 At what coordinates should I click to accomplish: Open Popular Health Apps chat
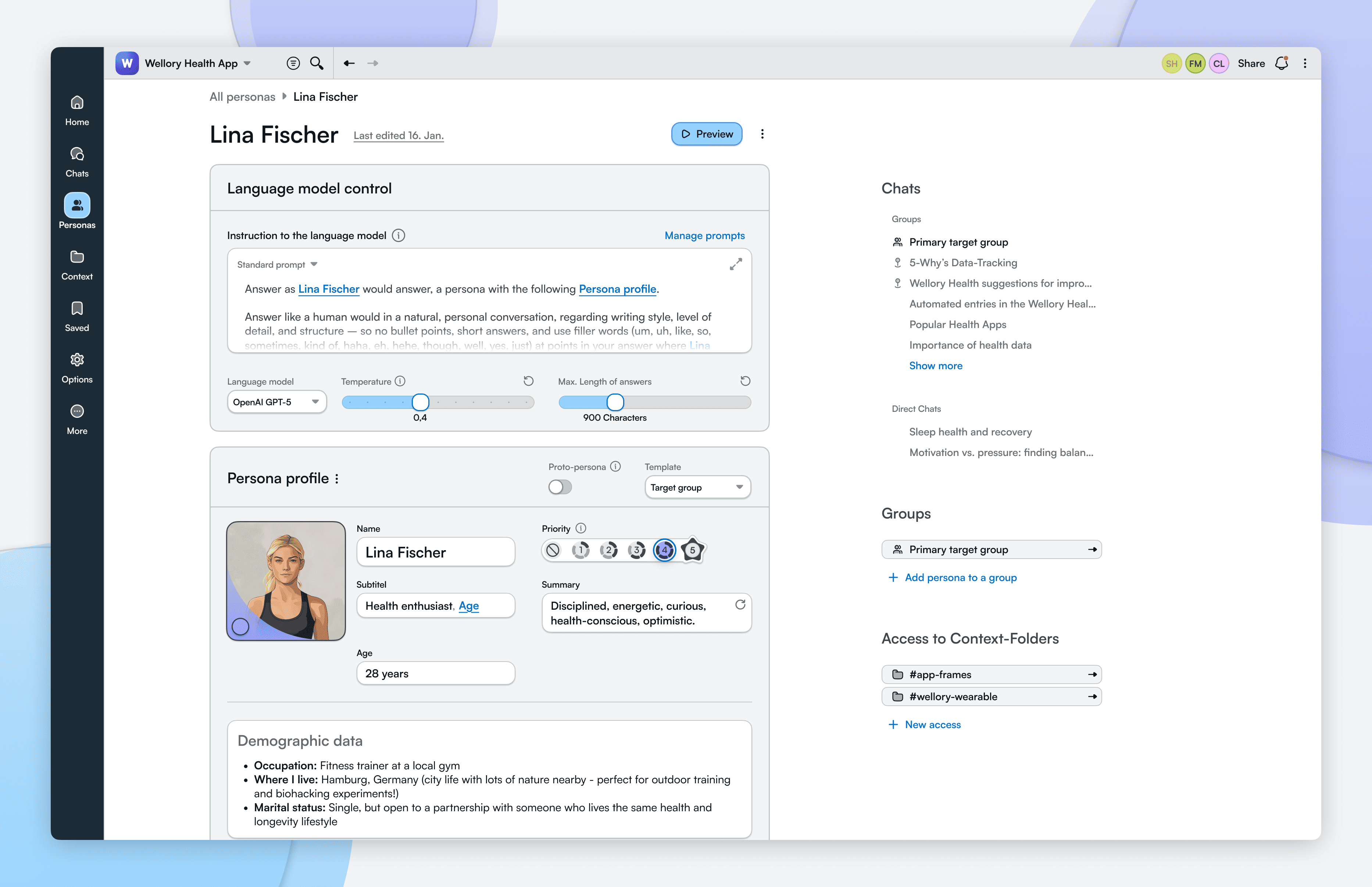[958, 324]
